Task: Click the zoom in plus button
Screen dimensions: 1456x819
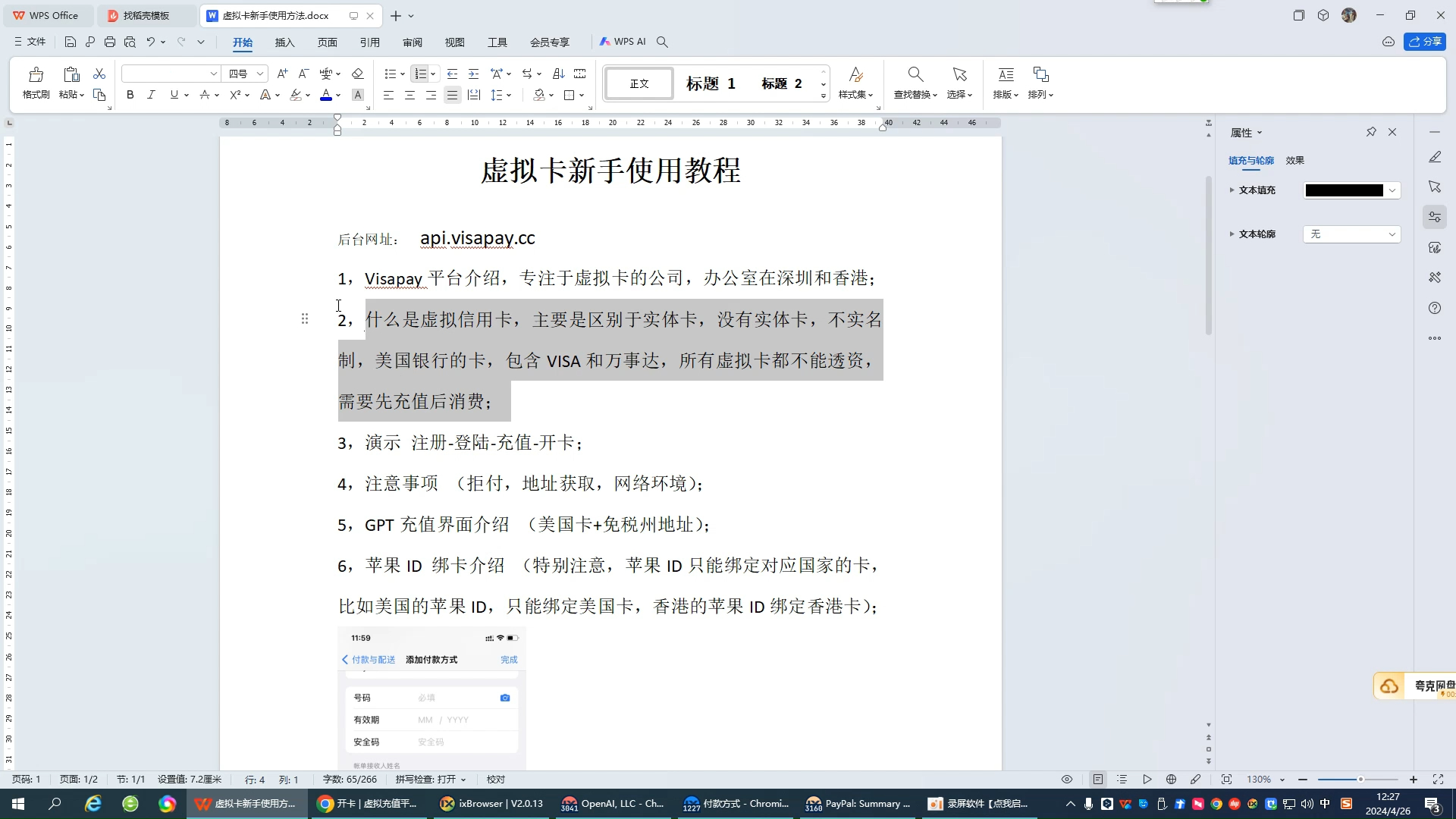Action: [1414, 780]
